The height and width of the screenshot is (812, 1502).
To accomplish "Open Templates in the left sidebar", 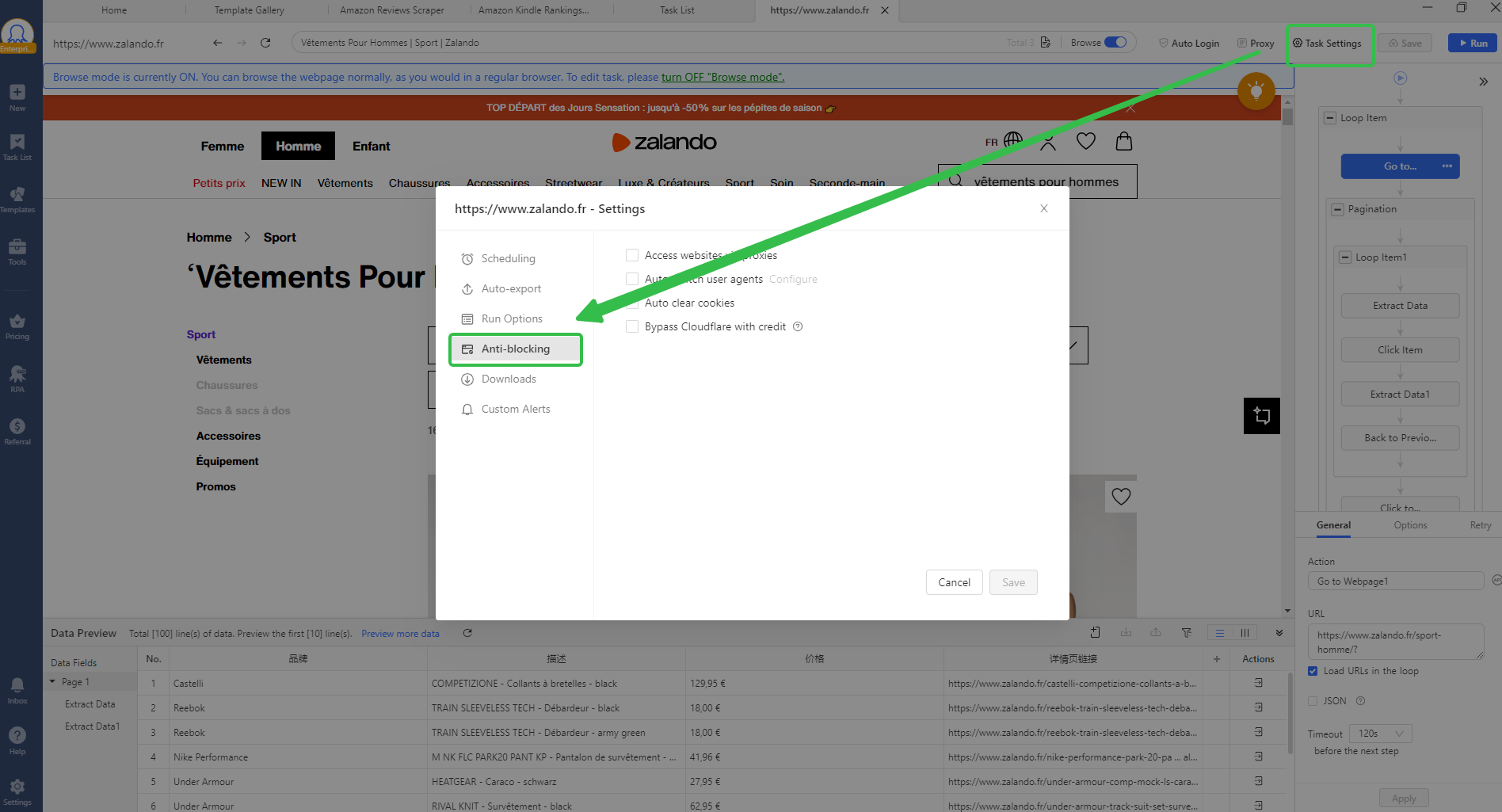I will (x=17, y=199).
